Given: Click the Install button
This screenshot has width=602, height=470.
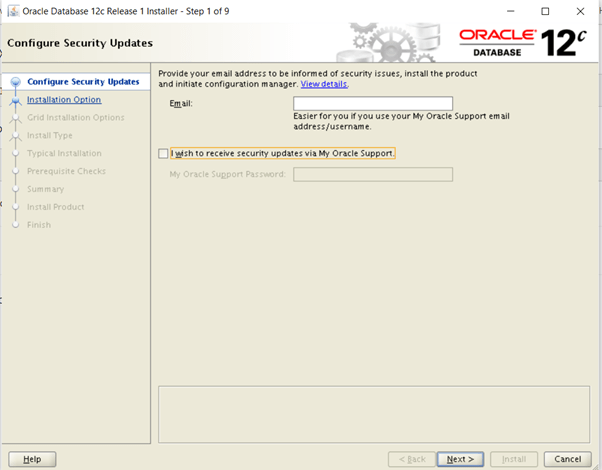Looking at the screenshot, I should [x=514, y=459].
